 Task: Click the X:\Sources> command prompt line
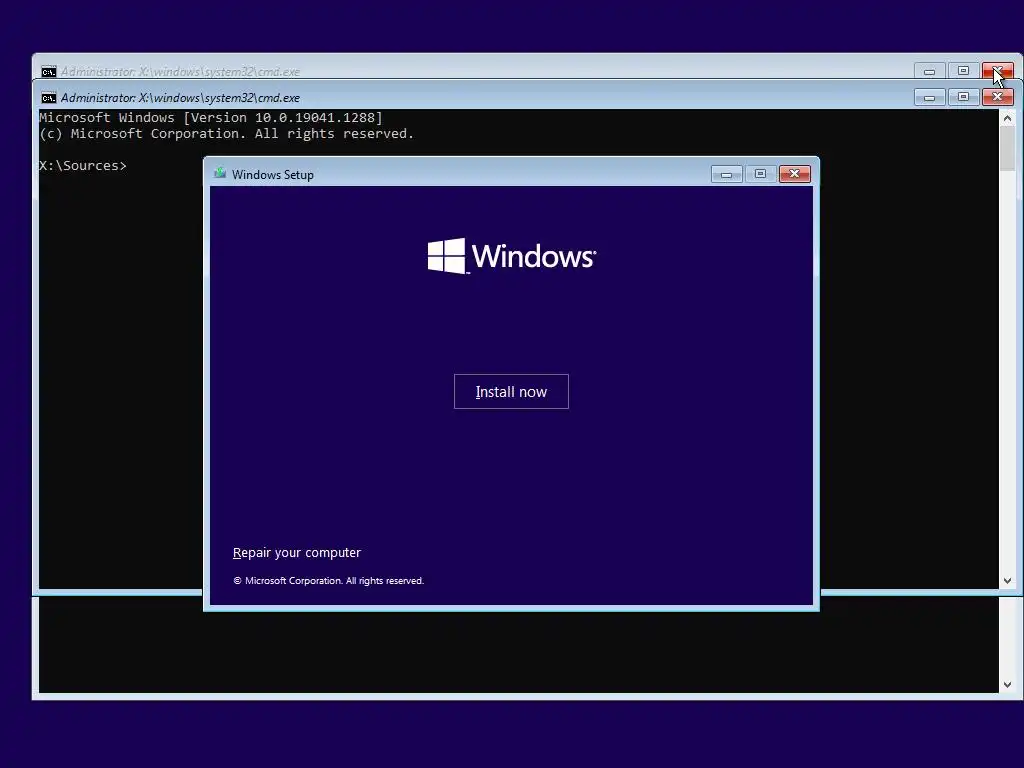click(83, 166)
